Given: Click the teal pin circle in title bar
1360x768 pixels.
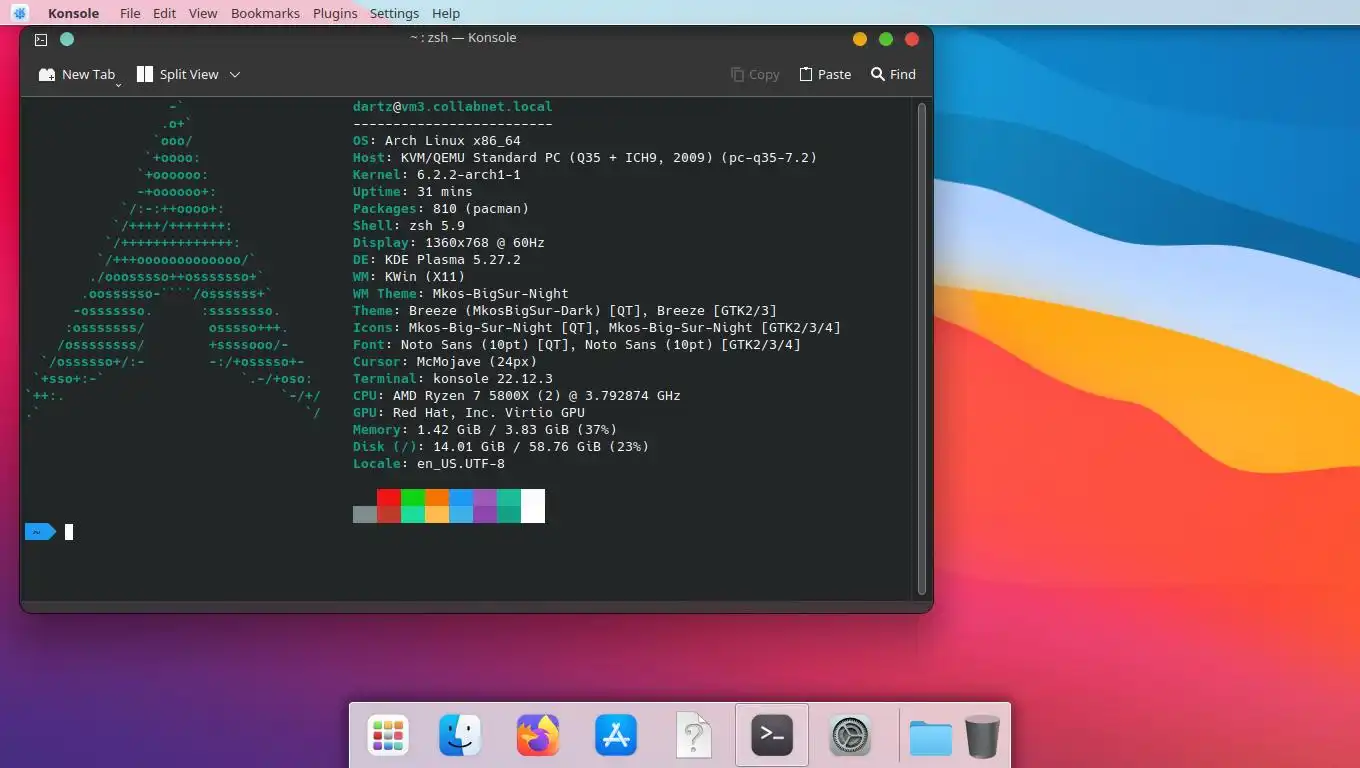Looking at the screenshot, I should (67, 40).
